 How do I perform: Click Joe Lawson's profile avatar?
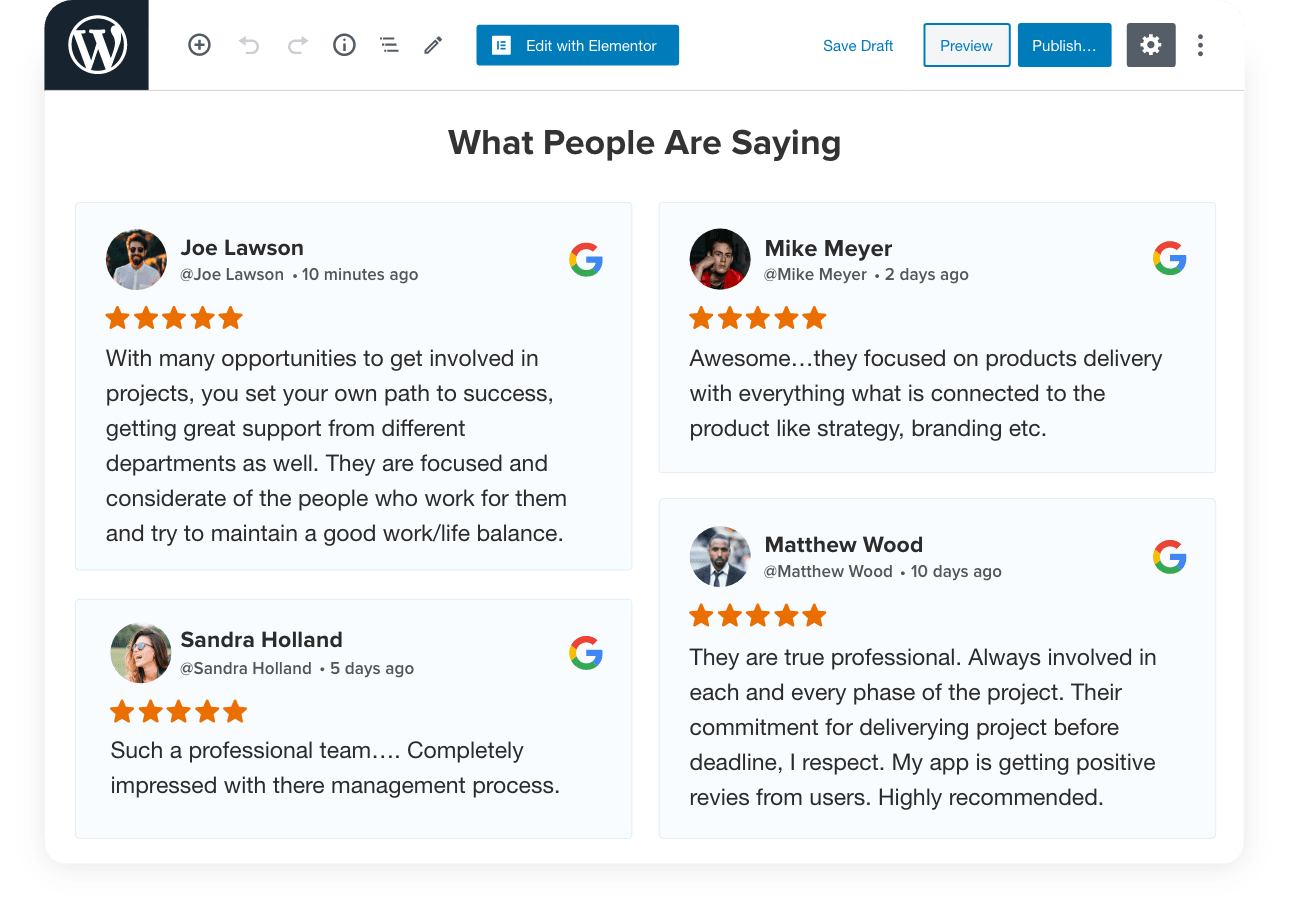136,259
